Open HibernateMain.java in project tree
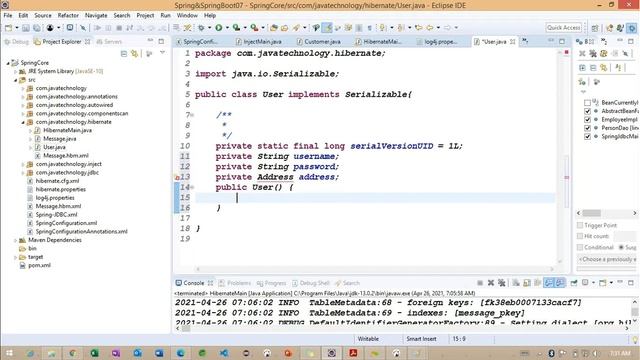Viewport: 640px width, 360px height. 67,130
